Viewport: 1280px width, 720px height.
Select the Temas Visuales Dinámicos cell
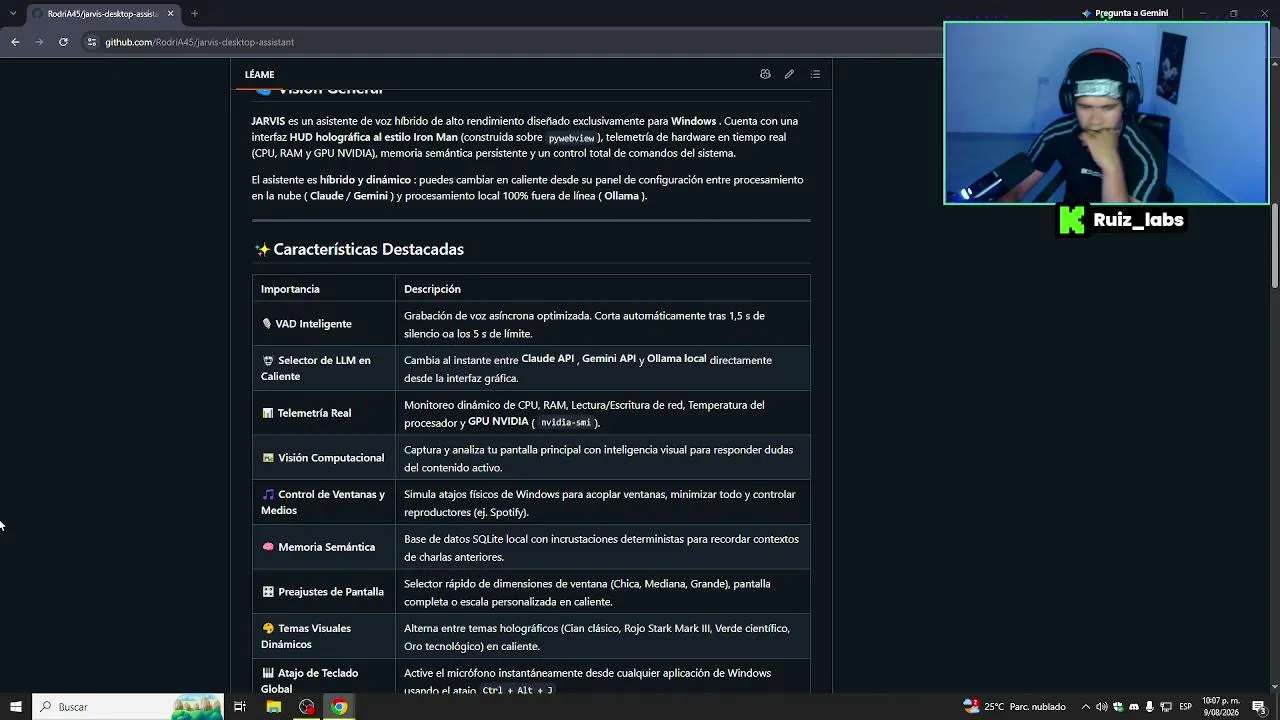(323, 636)
